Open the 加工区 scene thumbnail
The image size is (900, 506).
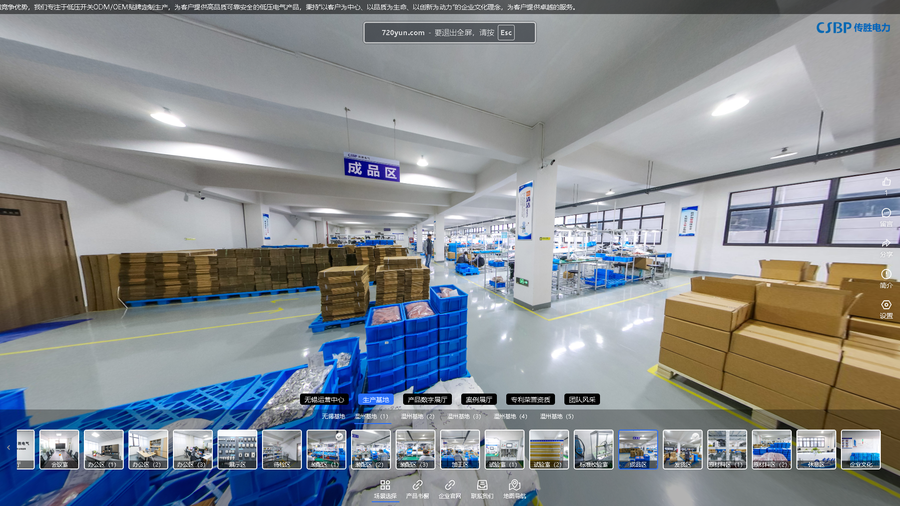point(460,450)
